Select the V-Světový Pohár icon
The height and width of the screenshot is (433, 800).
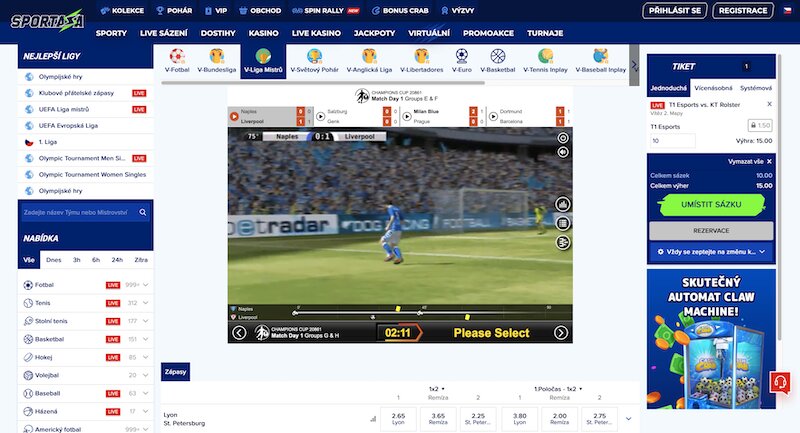pyautogui.click(x=314, y=61)
